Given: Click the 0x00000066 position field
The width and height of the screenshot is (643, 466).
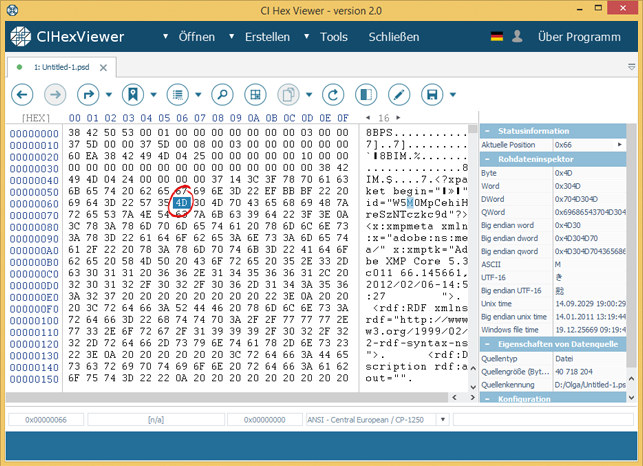Looking at the screenshot, I should [x=46, y=420].
